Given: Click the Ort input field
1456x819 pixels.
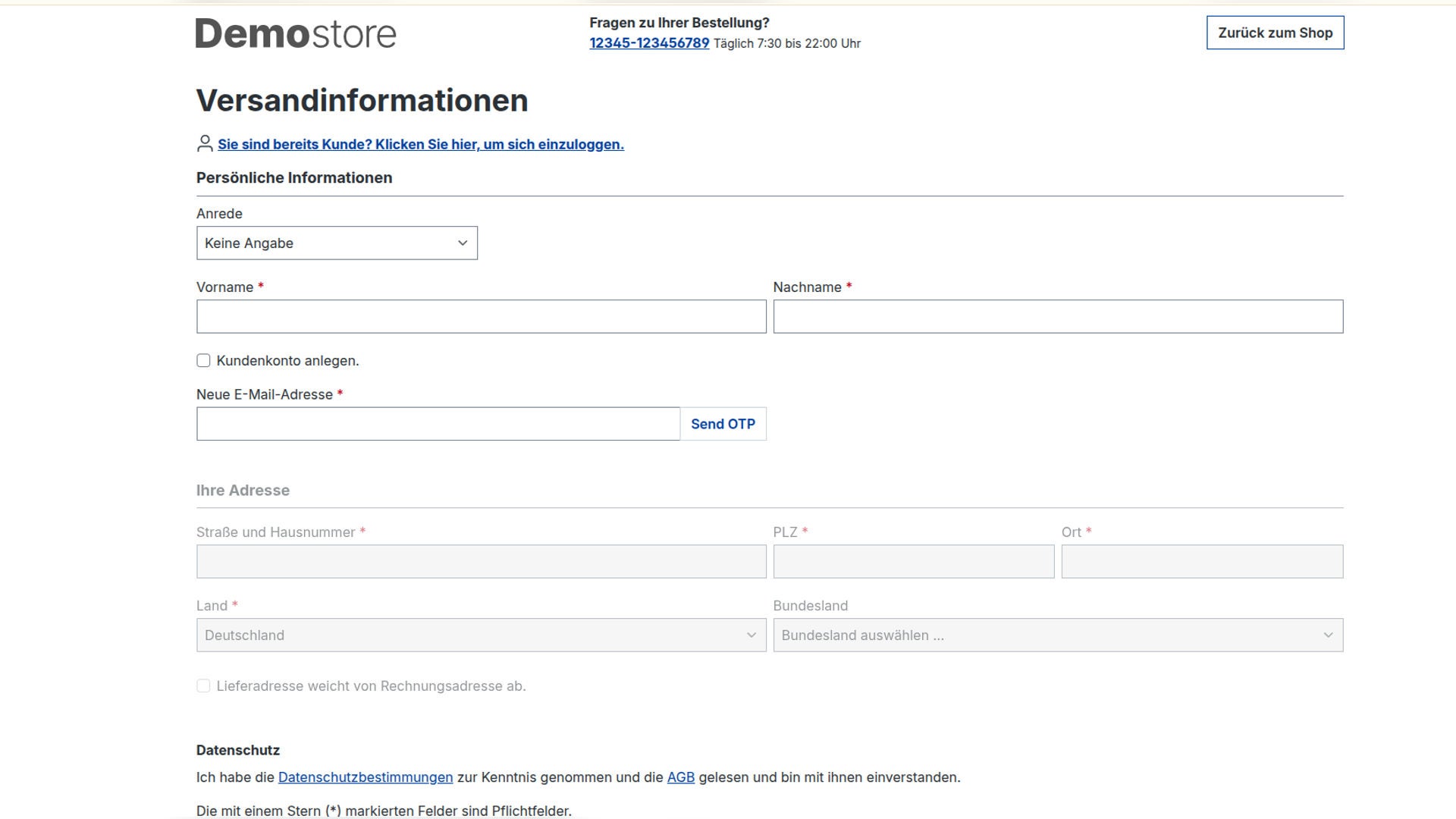Looking at the screenshot, I should click(1202, 562).
